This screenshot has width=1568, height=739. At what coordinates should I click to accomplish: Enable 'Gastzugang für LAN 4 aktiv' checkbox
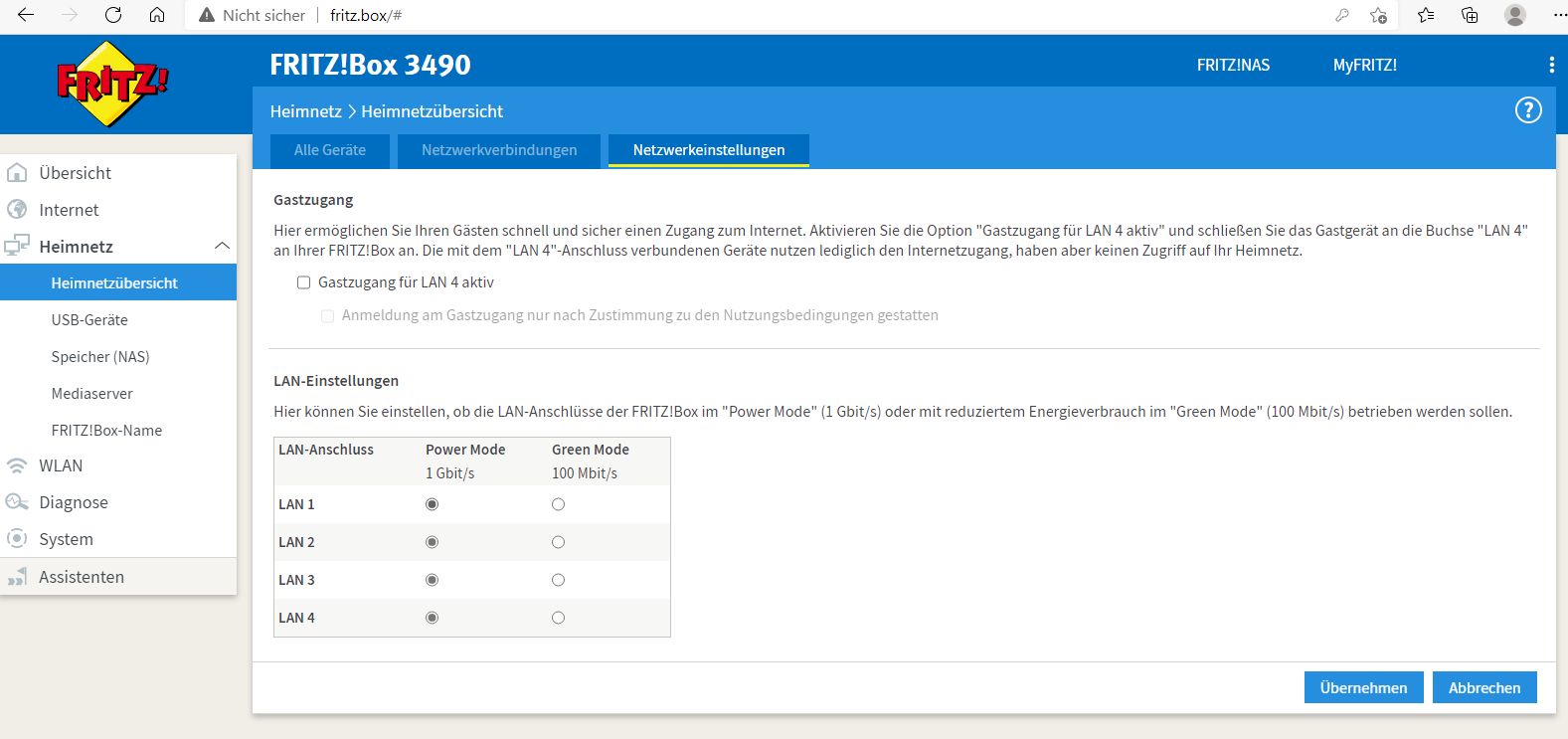[304, 282]
